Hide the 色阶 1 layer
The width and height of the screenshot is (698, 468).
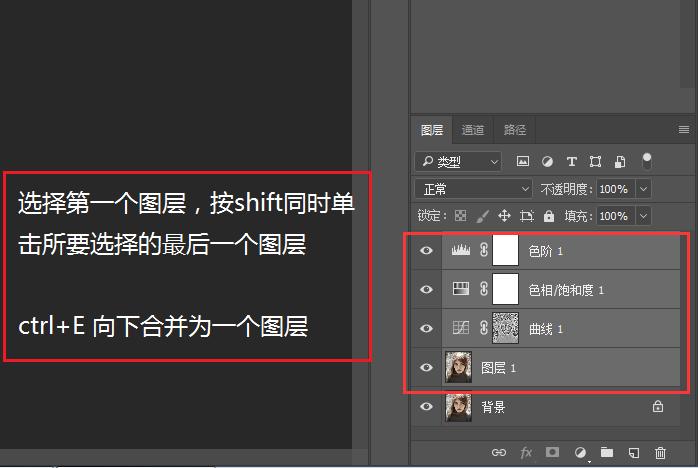(x=426, y=250)
